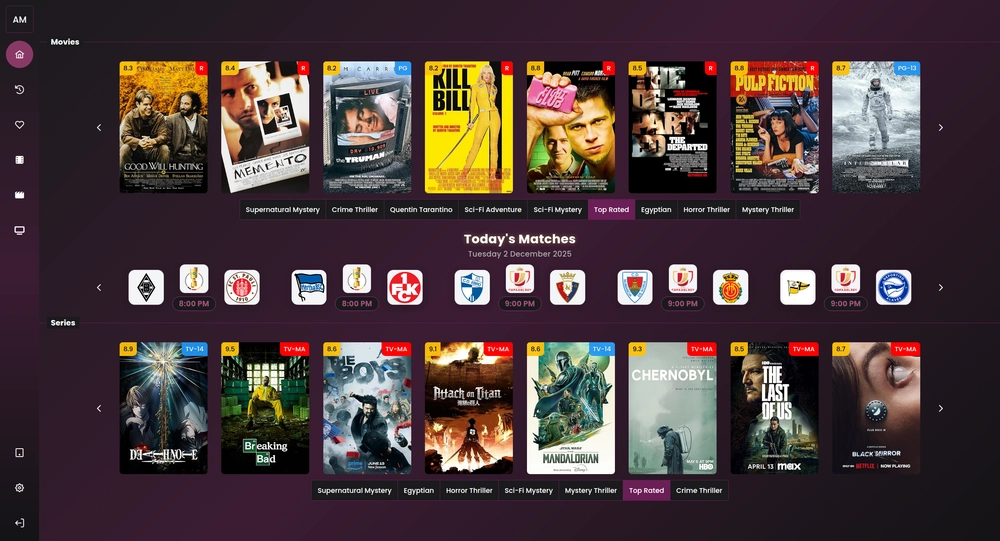Click the Kaiserslautern FCK team logo

(405, 288)
